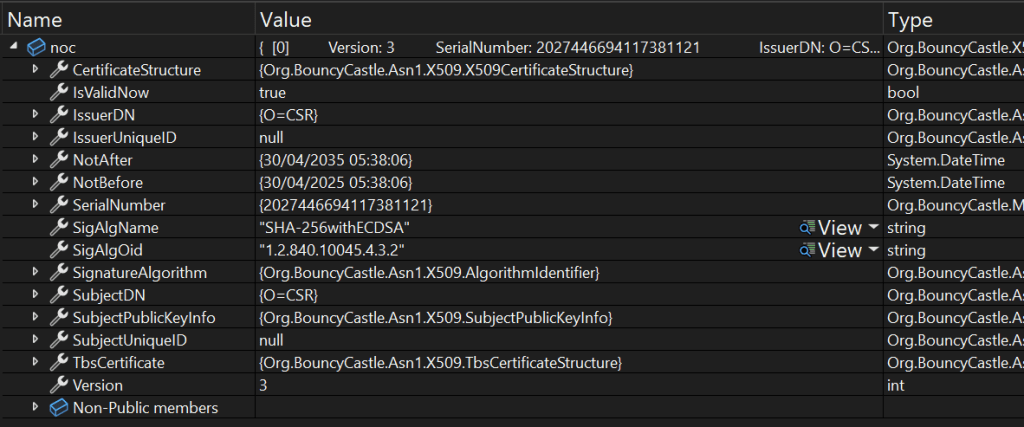This screenshot has width=1024, height=427.
Task: Collapse the noc root variable node
Action: [x=13, y=47]
